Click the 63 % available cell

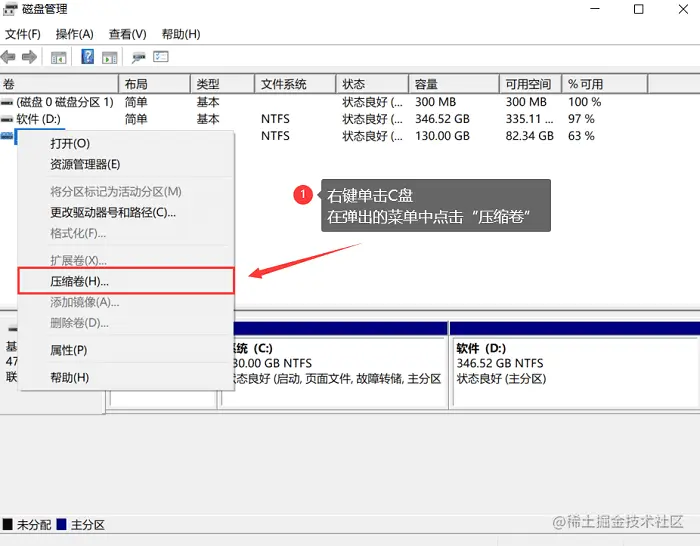pos(581,136)
